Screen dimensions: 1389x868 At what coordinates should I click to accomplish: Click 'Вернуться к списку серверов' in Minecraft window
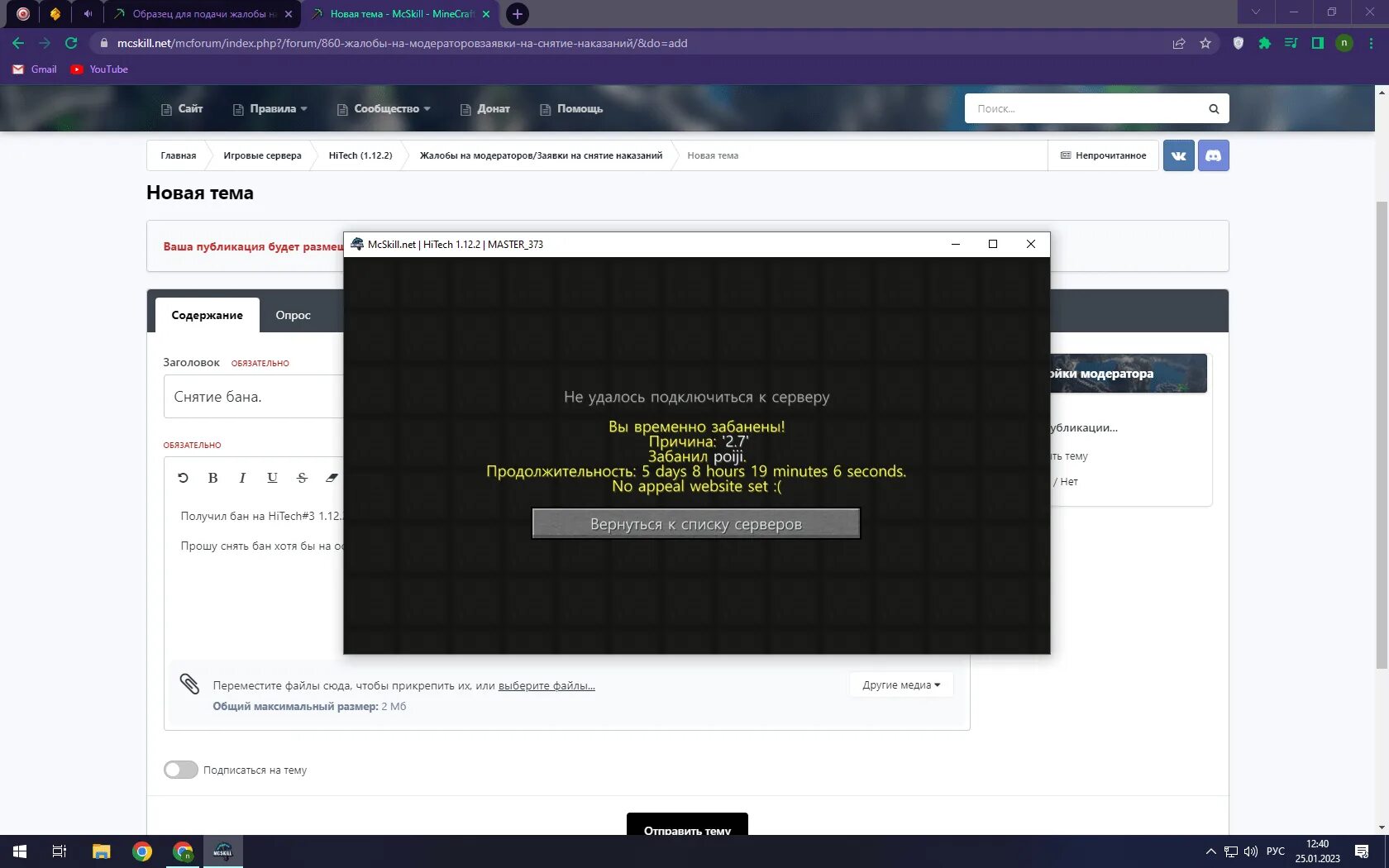pyautogui.click(x=696, y=523)
